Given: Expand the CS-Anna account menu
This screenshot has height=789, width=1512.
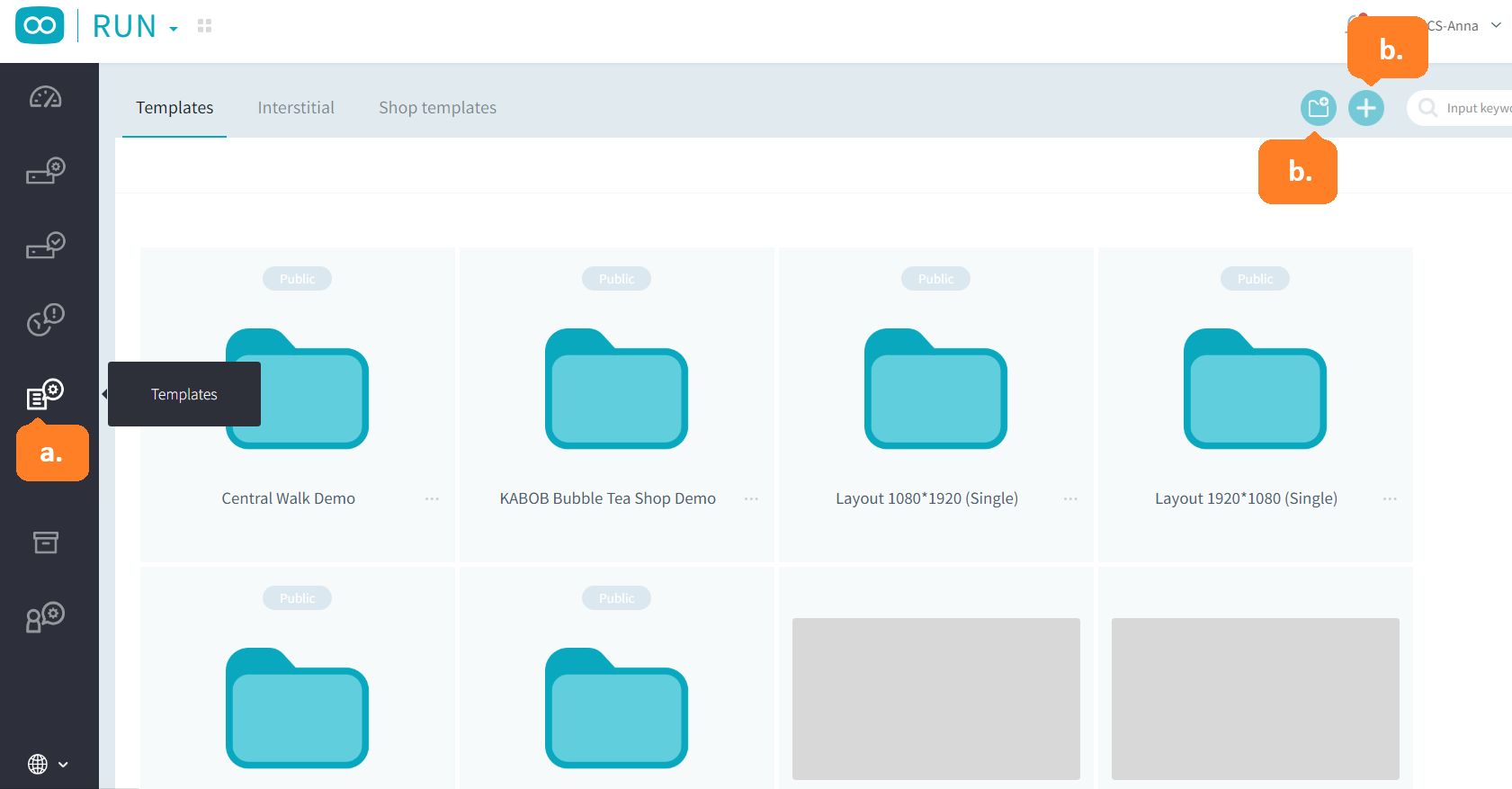Looking at the screenshot, I should click(1496, 25).
